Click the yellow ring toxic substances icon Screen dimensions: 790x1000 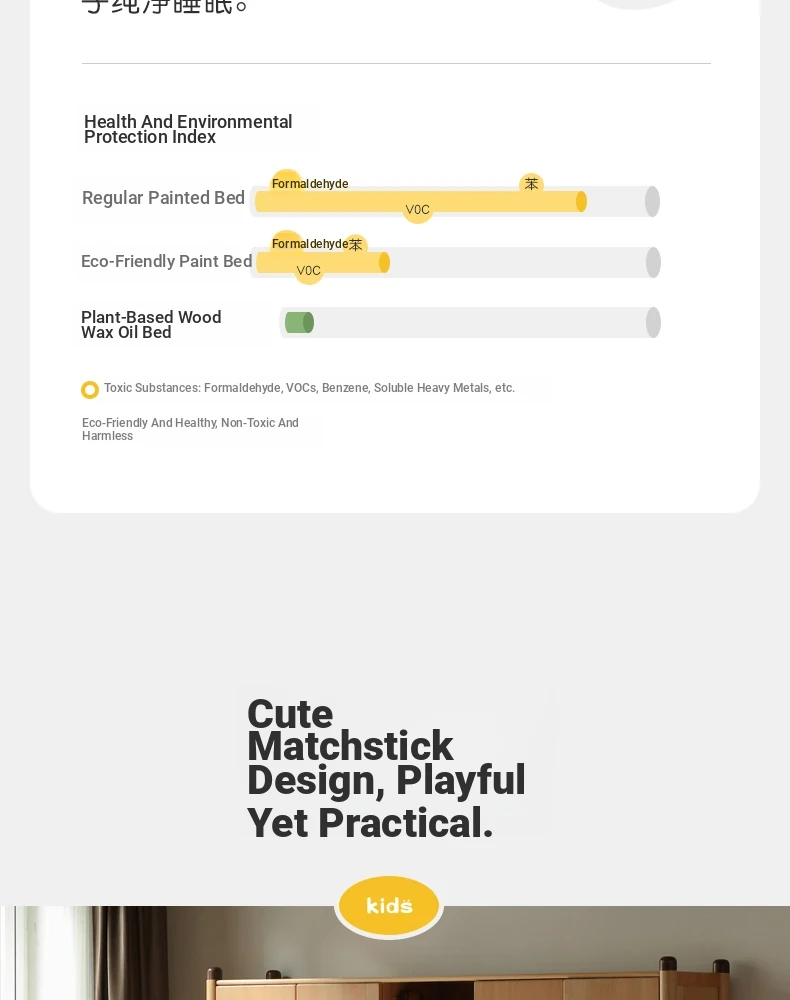pos(90,390)
